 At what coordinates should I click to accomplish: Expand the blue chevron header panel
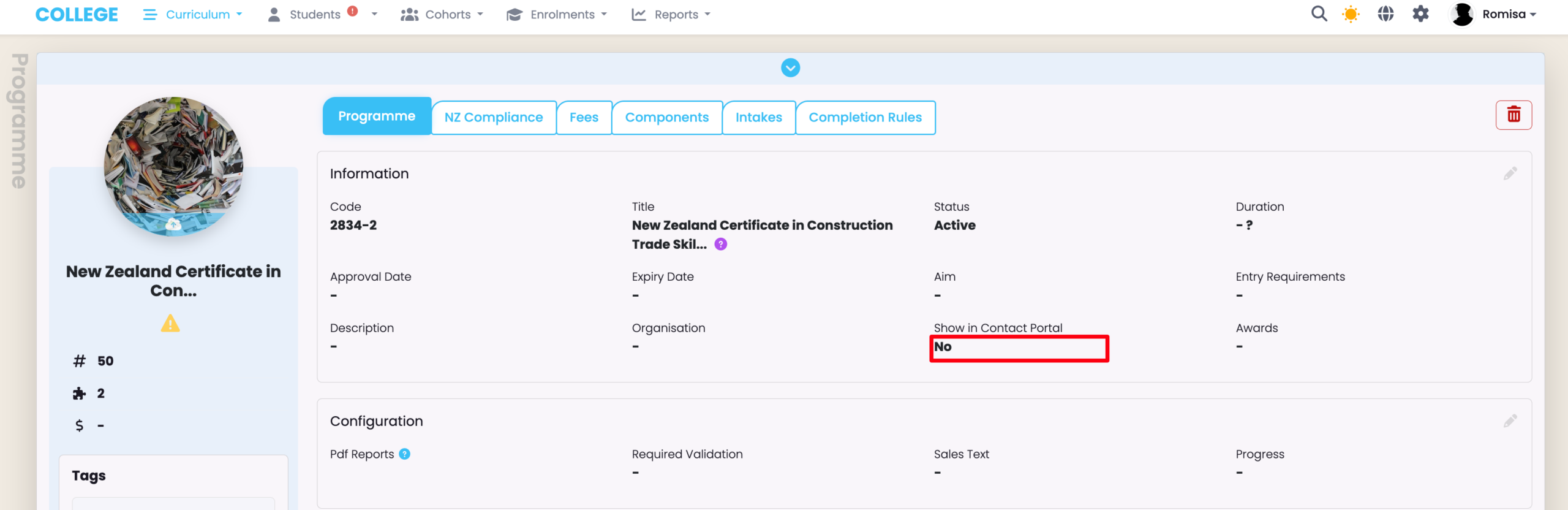tap(790, 68)
